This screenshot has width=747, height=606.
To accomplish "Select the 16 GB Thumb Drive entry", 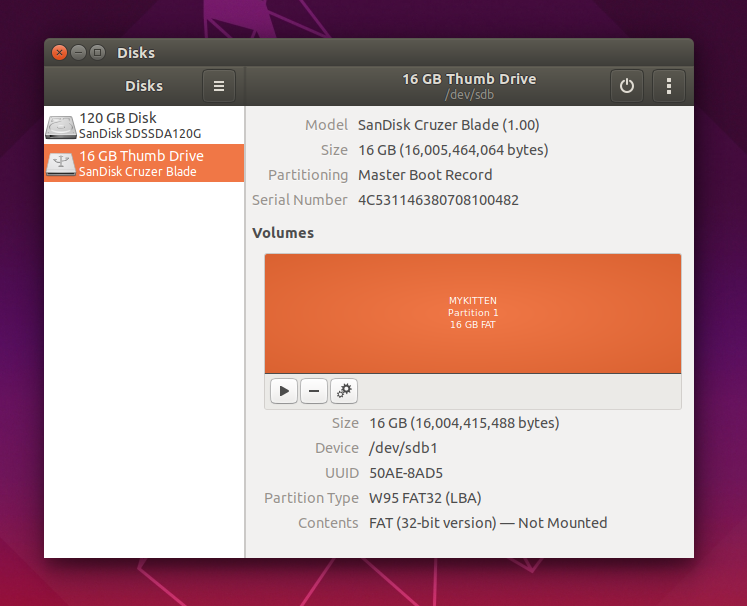I will point(144,163).
